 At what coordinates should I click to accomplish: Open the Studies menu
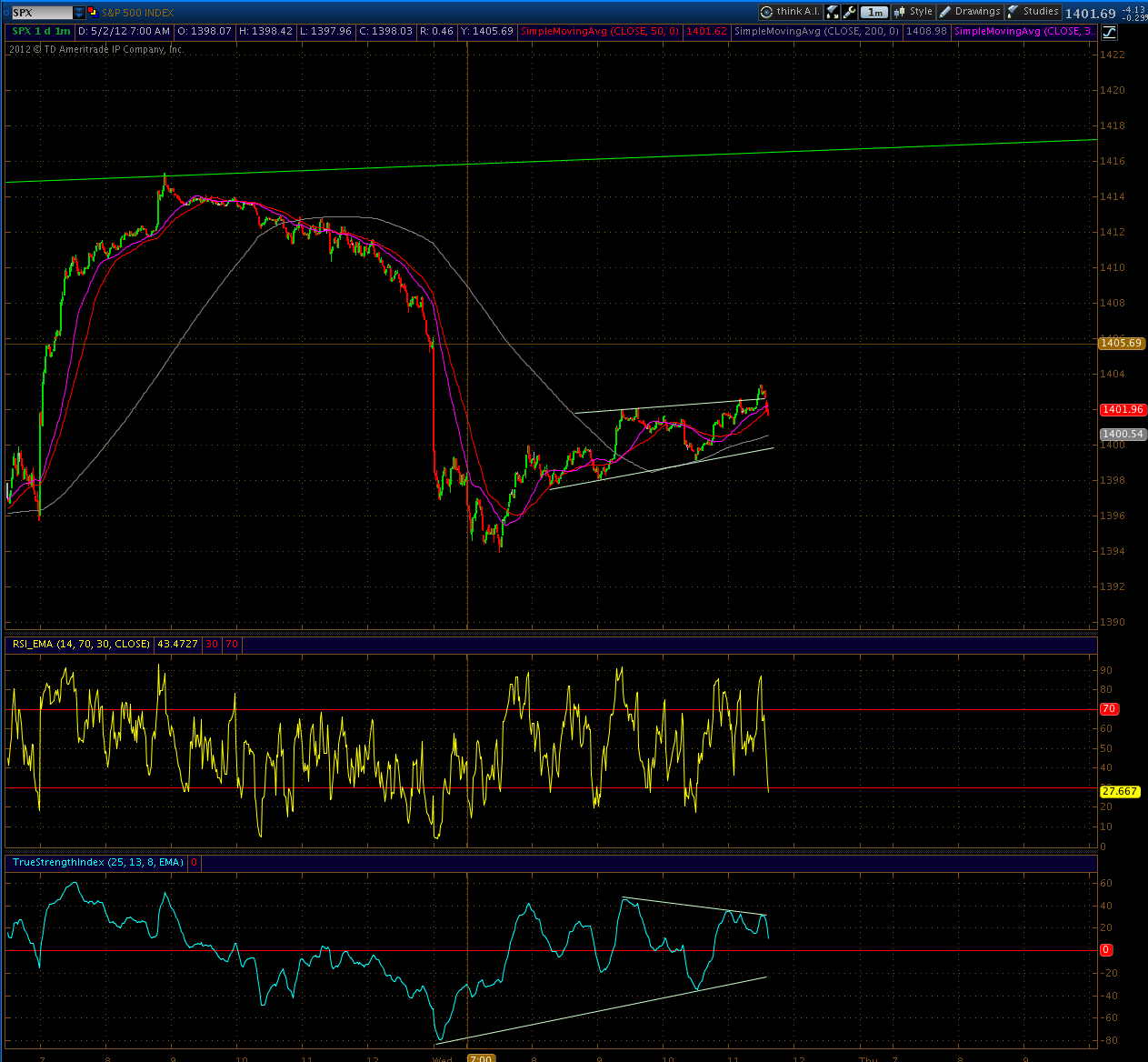tap(1033, 12)
